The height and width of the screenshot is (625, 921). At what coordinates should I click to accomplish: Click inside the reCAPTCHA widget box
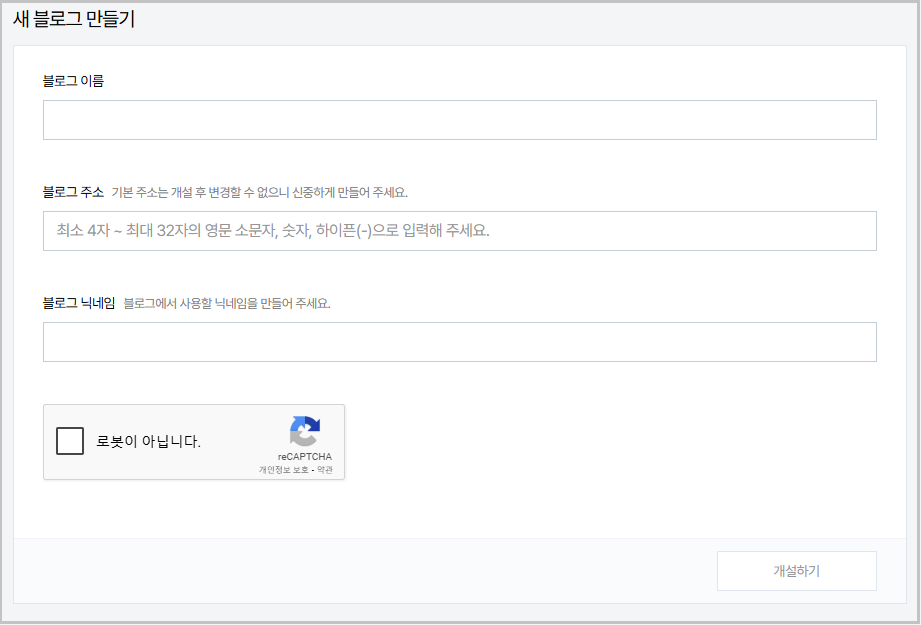(193, 441)
